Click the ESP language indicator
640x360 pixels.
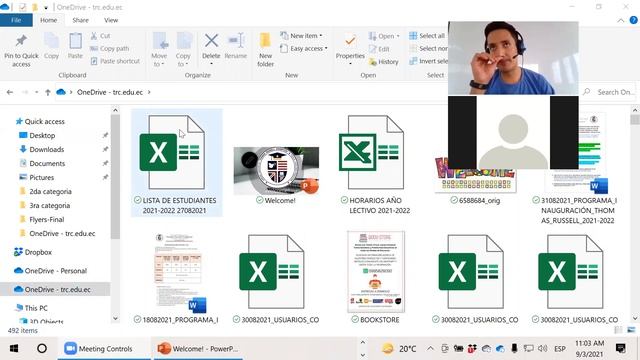(x=560, y=349)
